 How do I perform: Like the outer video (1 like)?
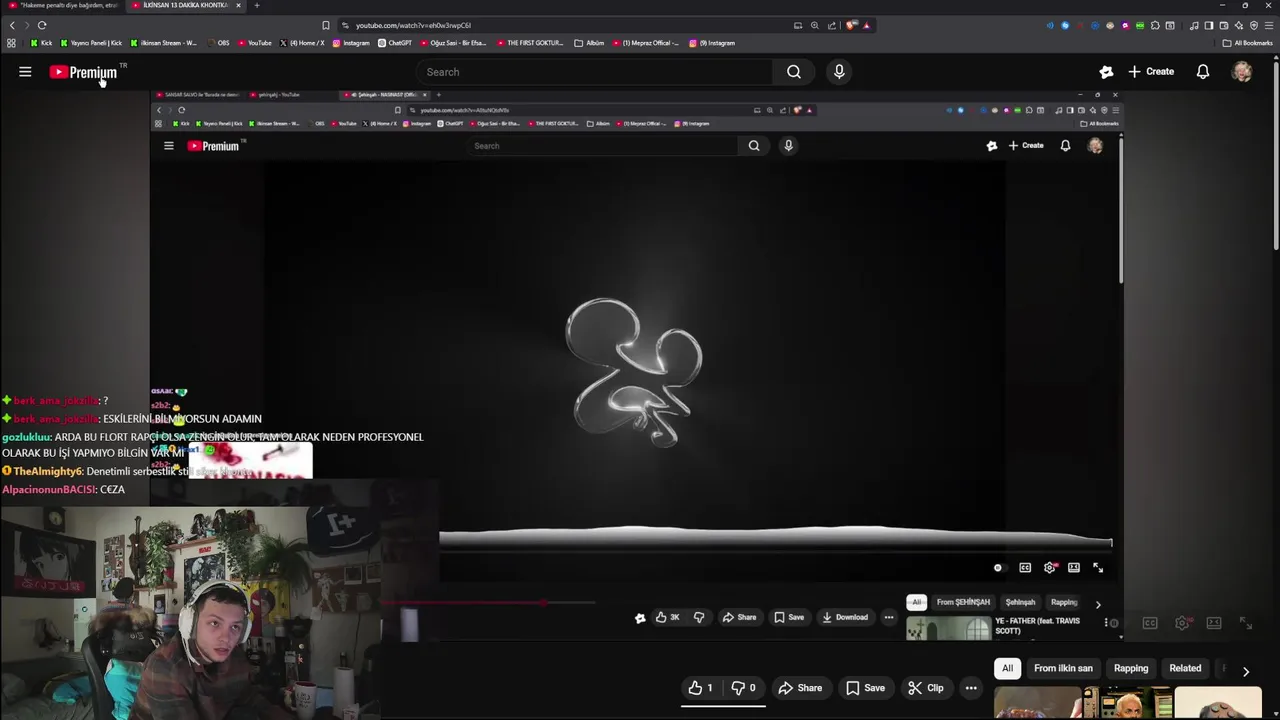pyautogui.click(x=700, y=688)
